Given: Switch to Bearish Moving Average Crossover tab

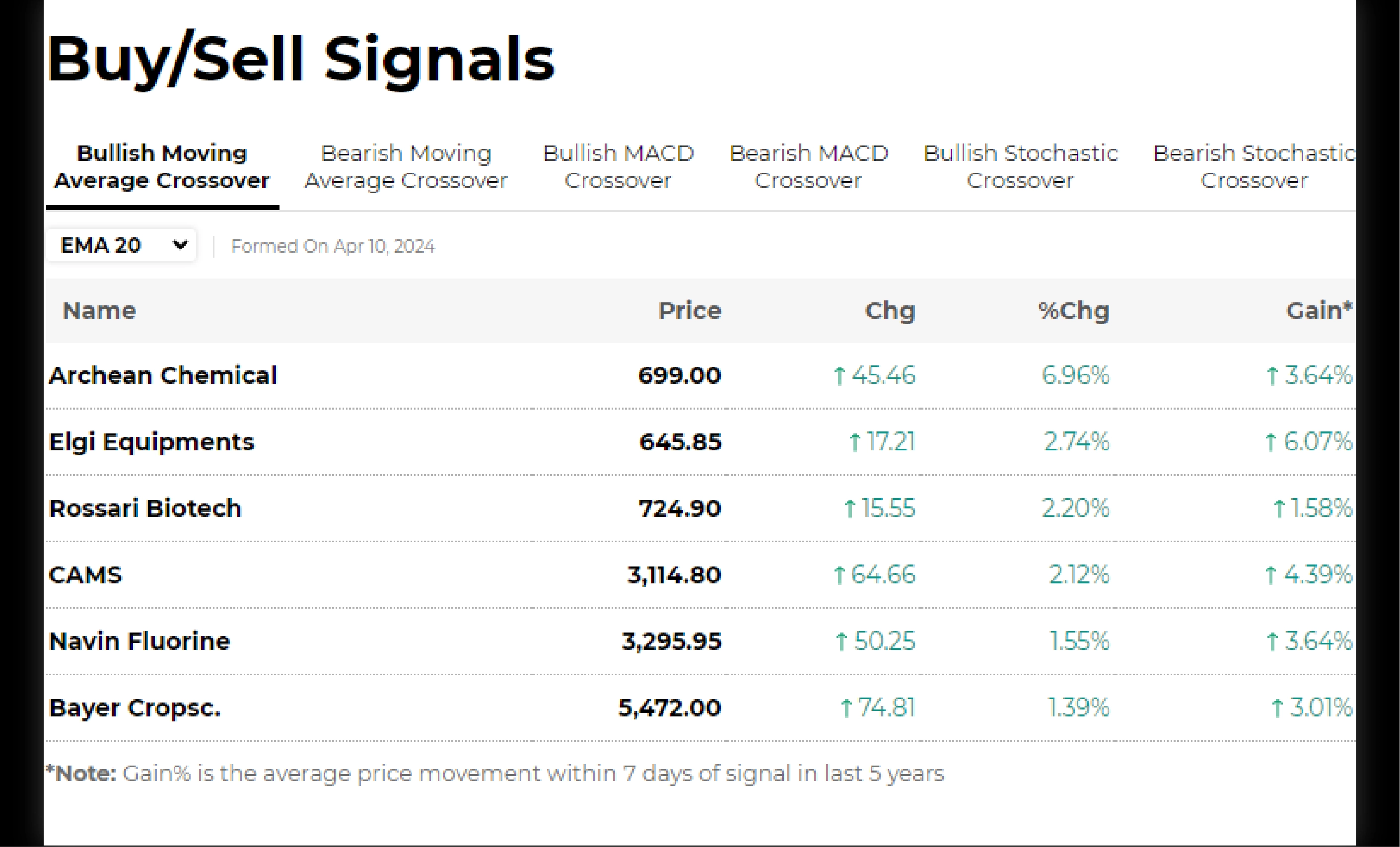Looking at the screenshot, I should tap(406, 167).
